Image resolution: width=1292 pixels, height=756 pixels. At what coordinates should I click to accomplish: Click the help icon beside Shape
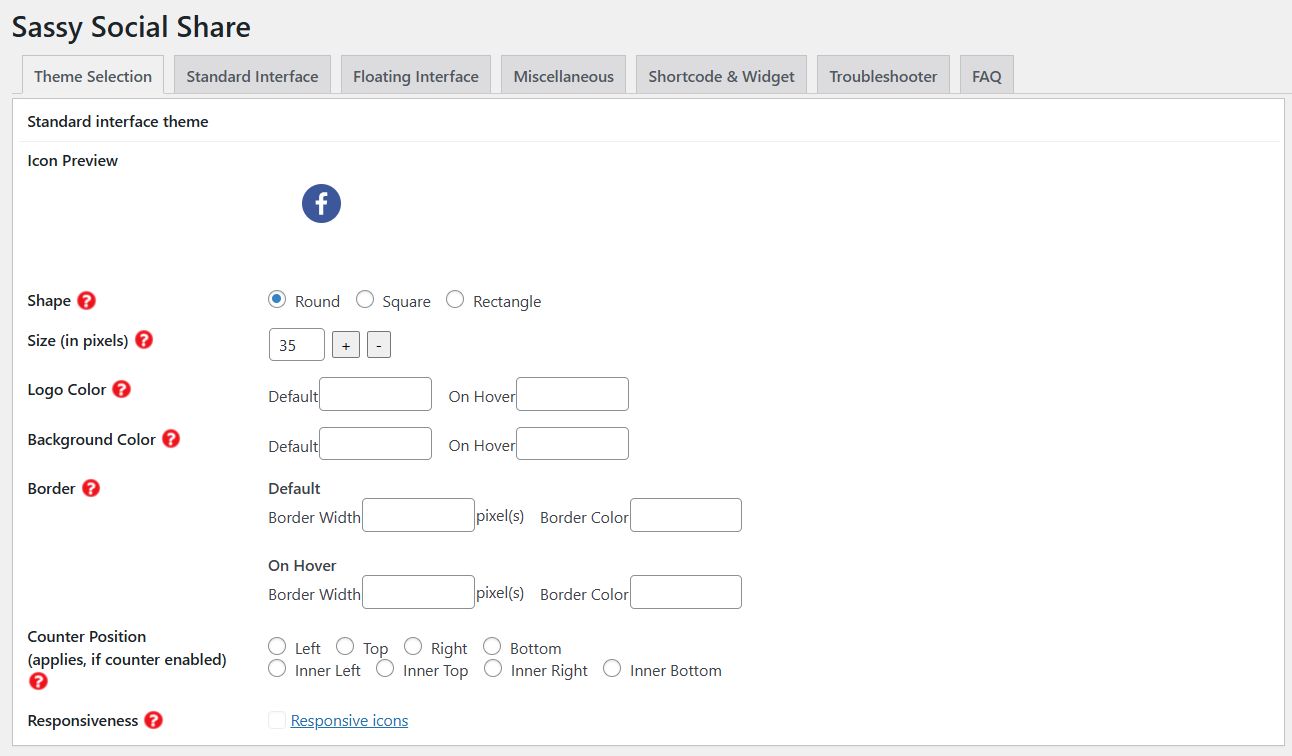[x=87, y=300]
